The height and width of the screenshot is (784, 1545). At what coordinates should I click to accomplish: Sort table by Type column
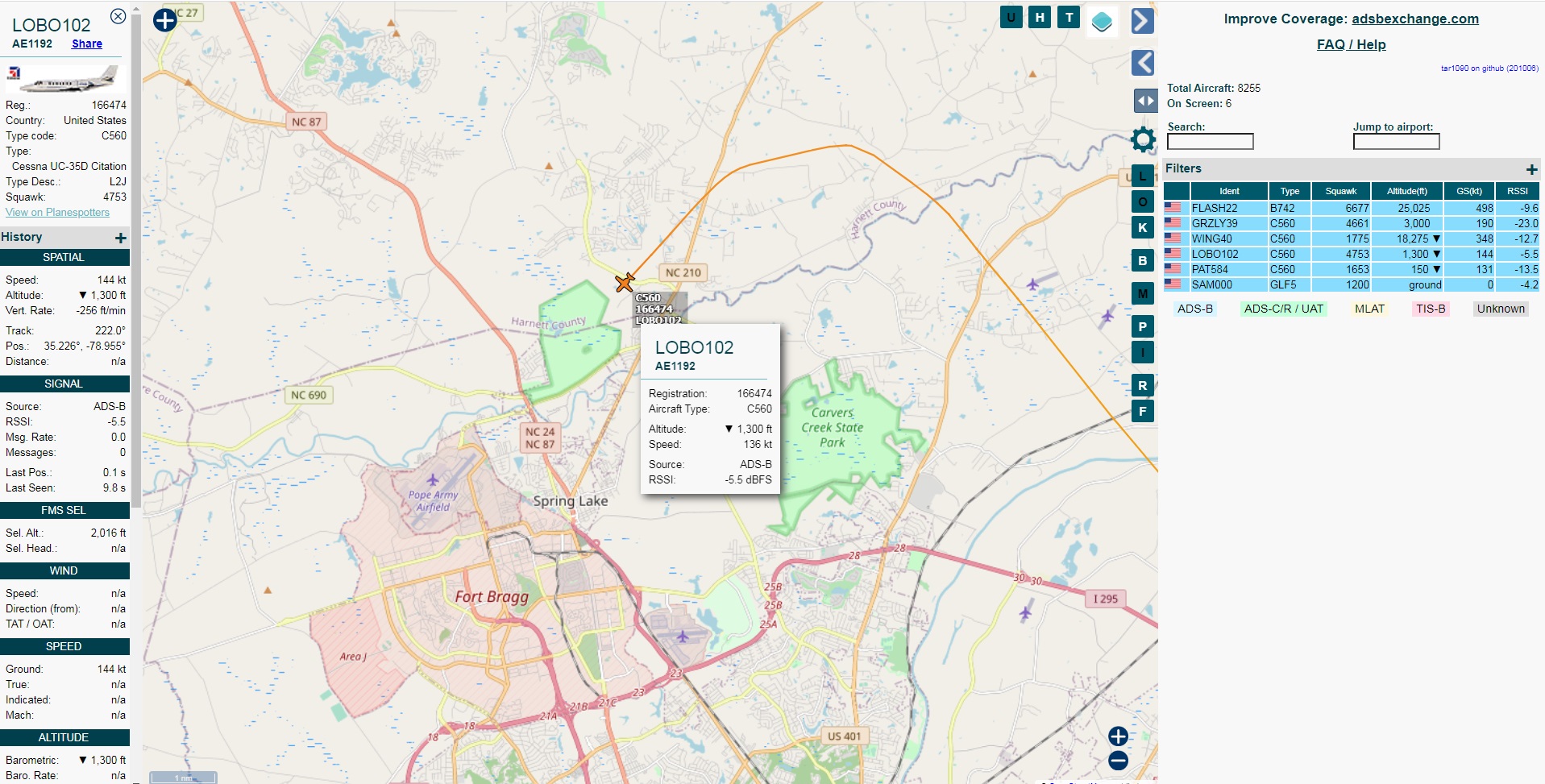[1290, 191]
